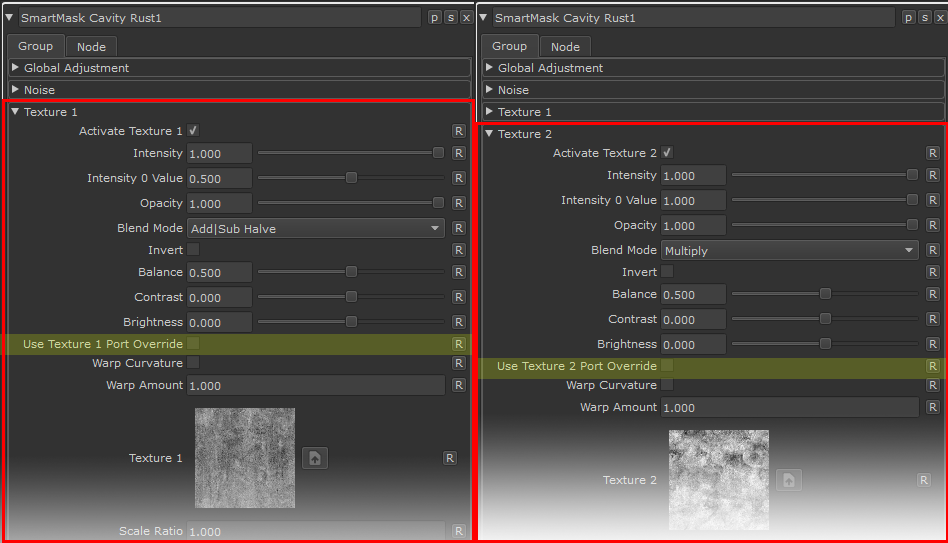Click the load file icon beside Texture 2 thumbnail
The image size is (948, 543).
point(789,480)
